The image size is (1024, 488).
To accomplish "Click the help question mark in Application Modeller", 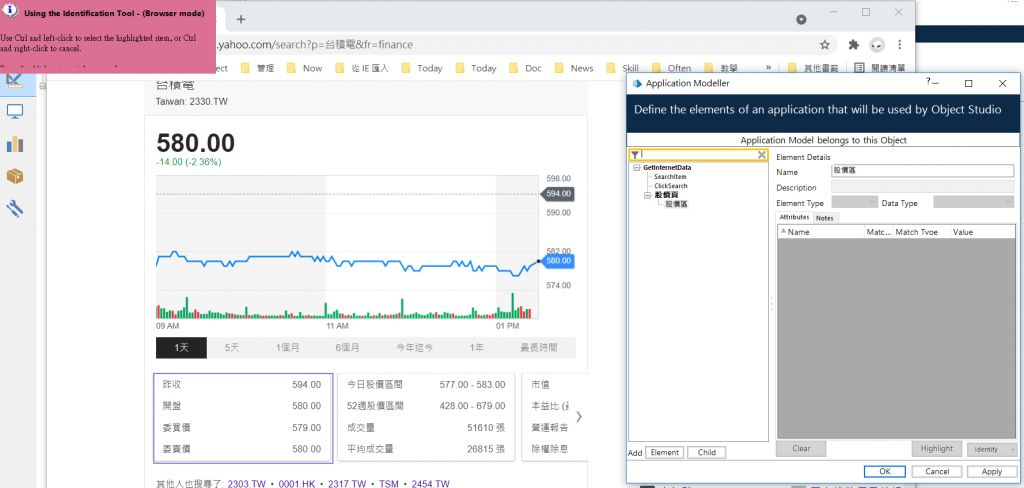I will [928, 82].
